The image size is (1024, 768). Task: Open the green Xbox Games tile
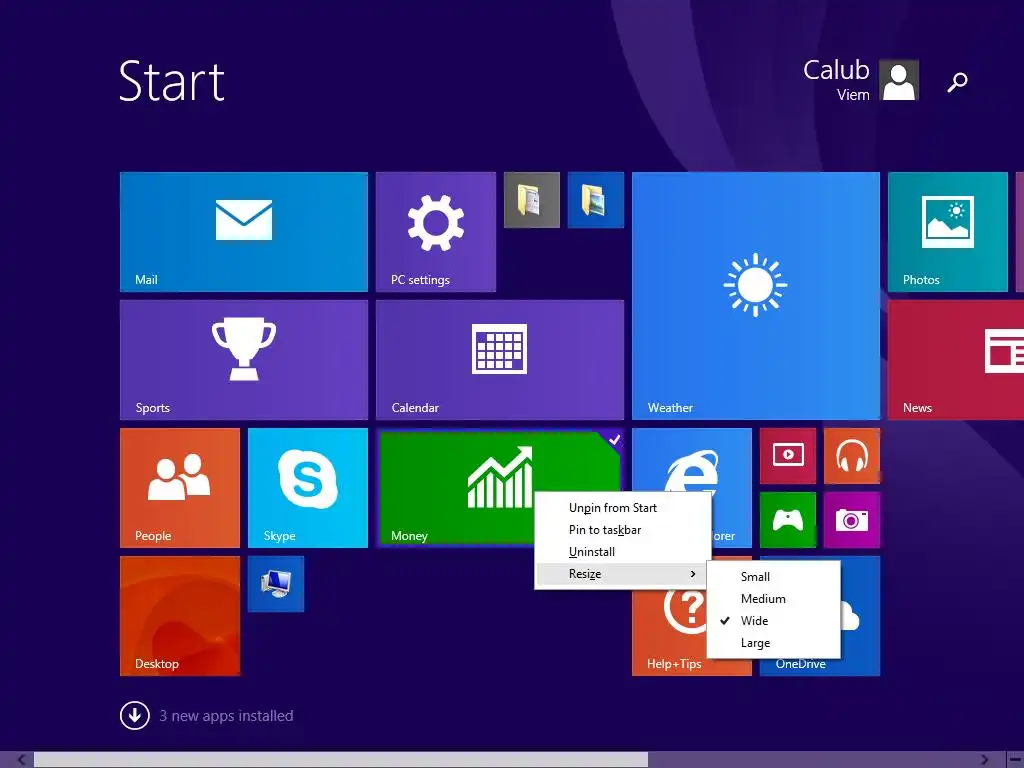click(788, 520)
